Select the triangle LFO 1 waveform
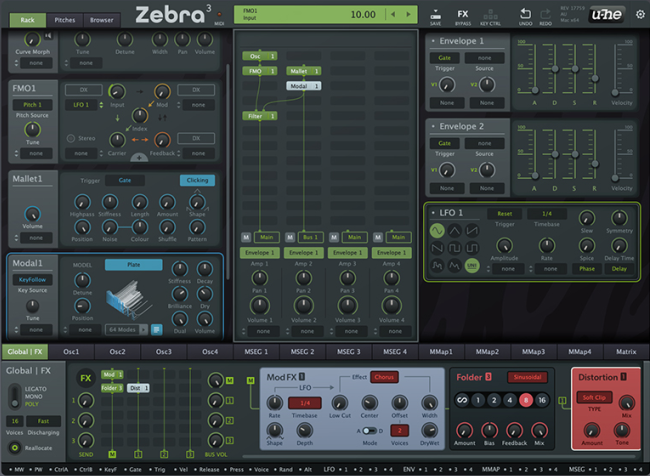650x476 pixels. pos(454,231)
